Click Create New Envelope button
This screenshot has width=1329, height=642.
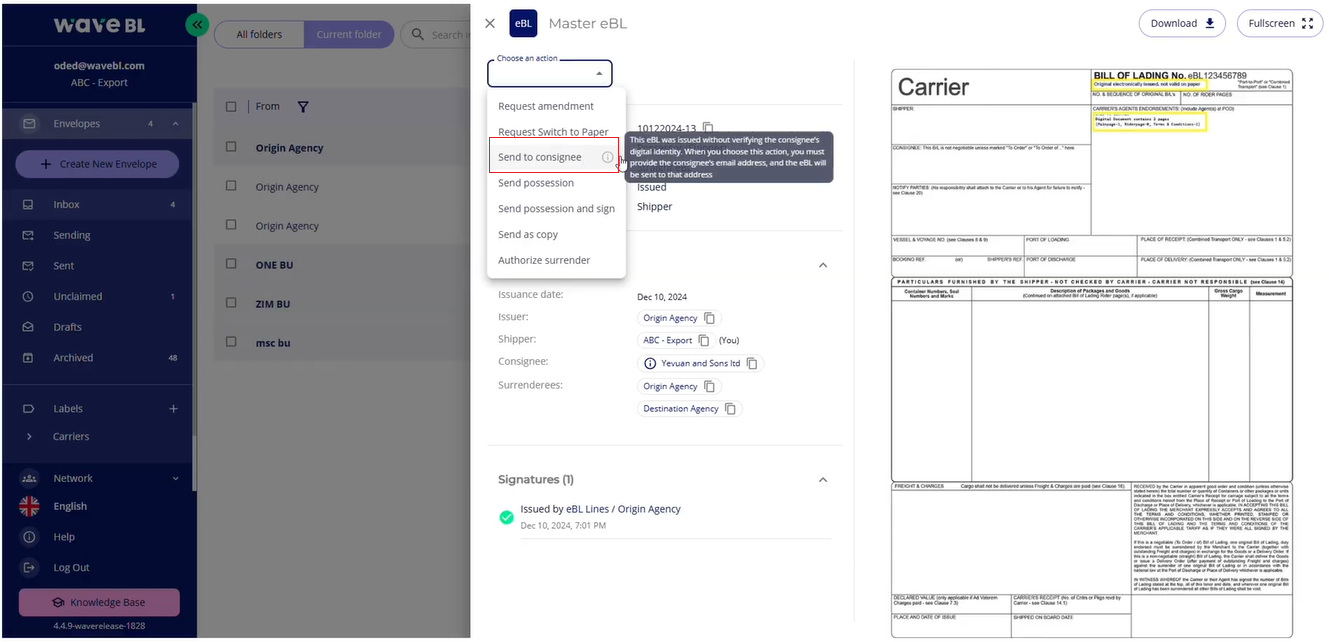tap(98, 164)
